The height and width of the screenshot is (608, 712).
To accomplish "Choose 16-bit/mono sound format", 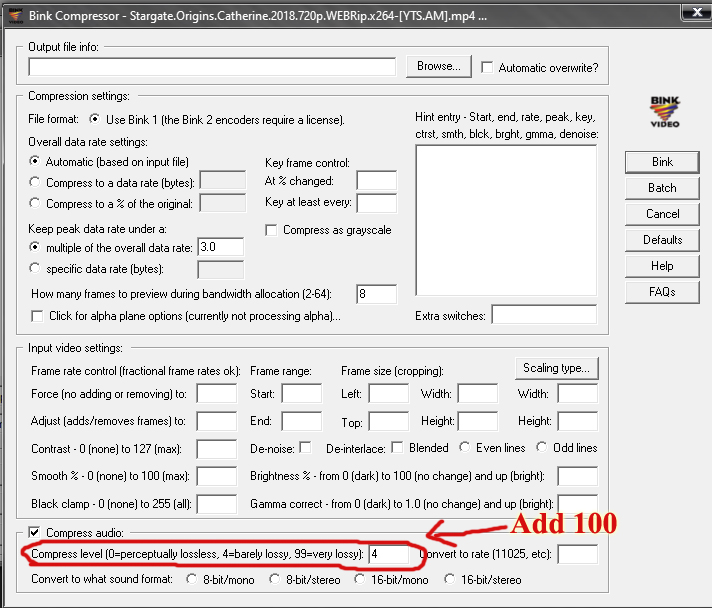I will (359, 579).
